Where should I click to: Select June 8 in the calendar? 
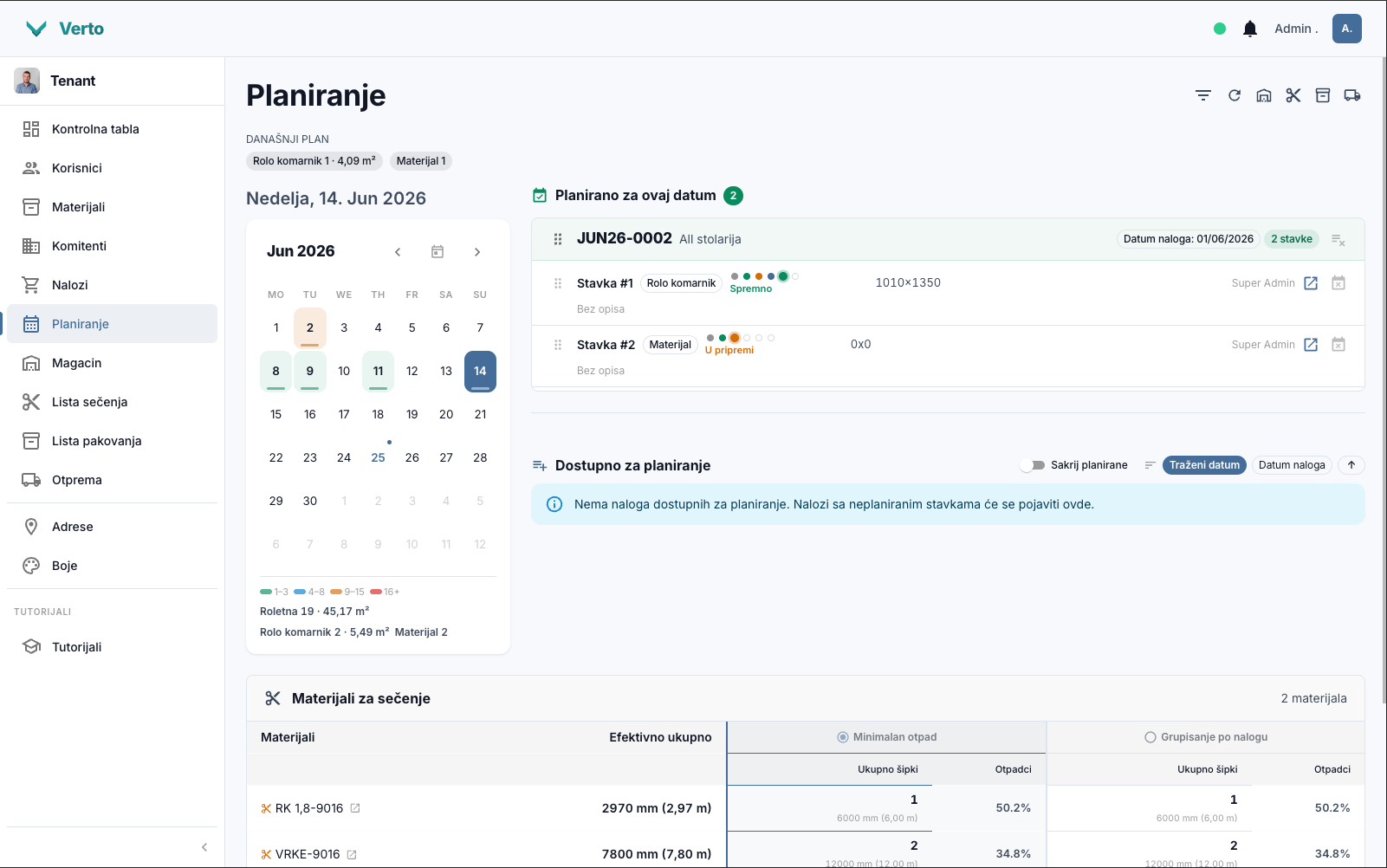tap(276, 371)
